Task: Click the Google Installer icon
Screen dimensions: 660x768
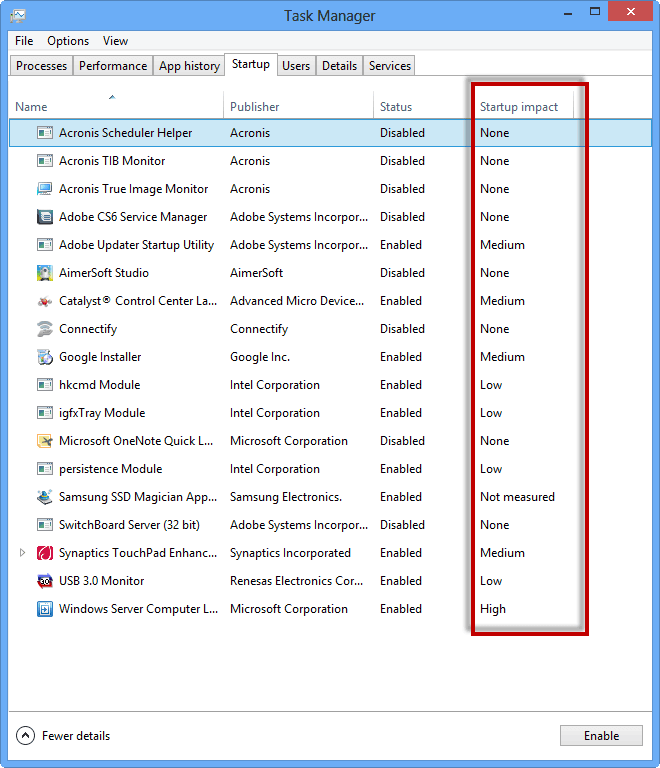Action: (x=45, y=357)
